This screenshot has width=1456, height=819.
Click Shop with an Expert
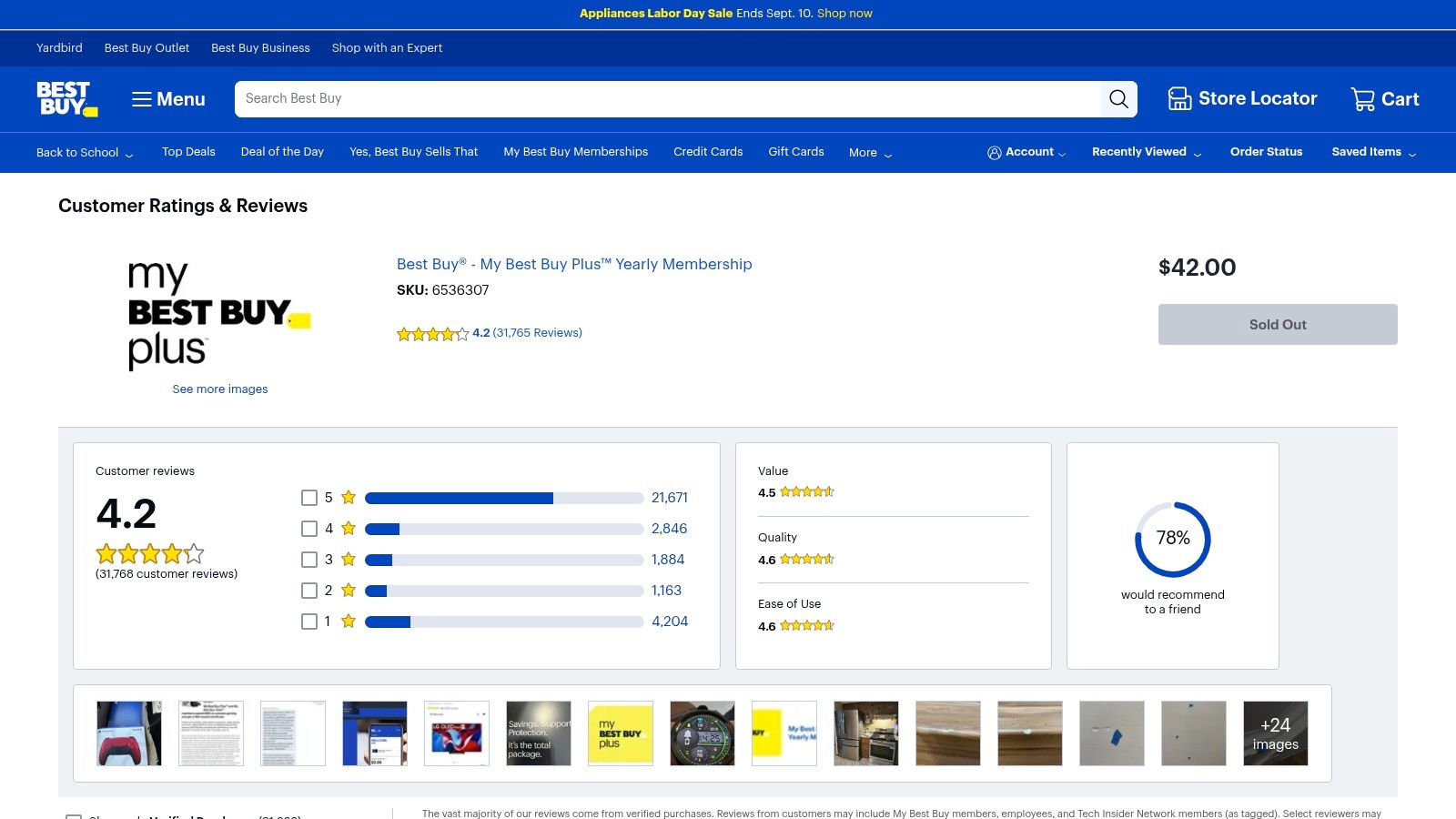387,48
